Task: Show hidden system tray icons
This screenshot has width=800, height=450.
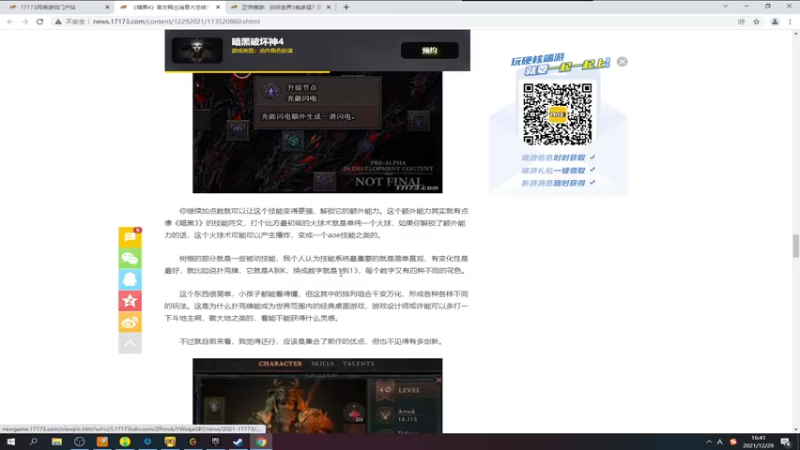Action: click(x=709, y=442)
